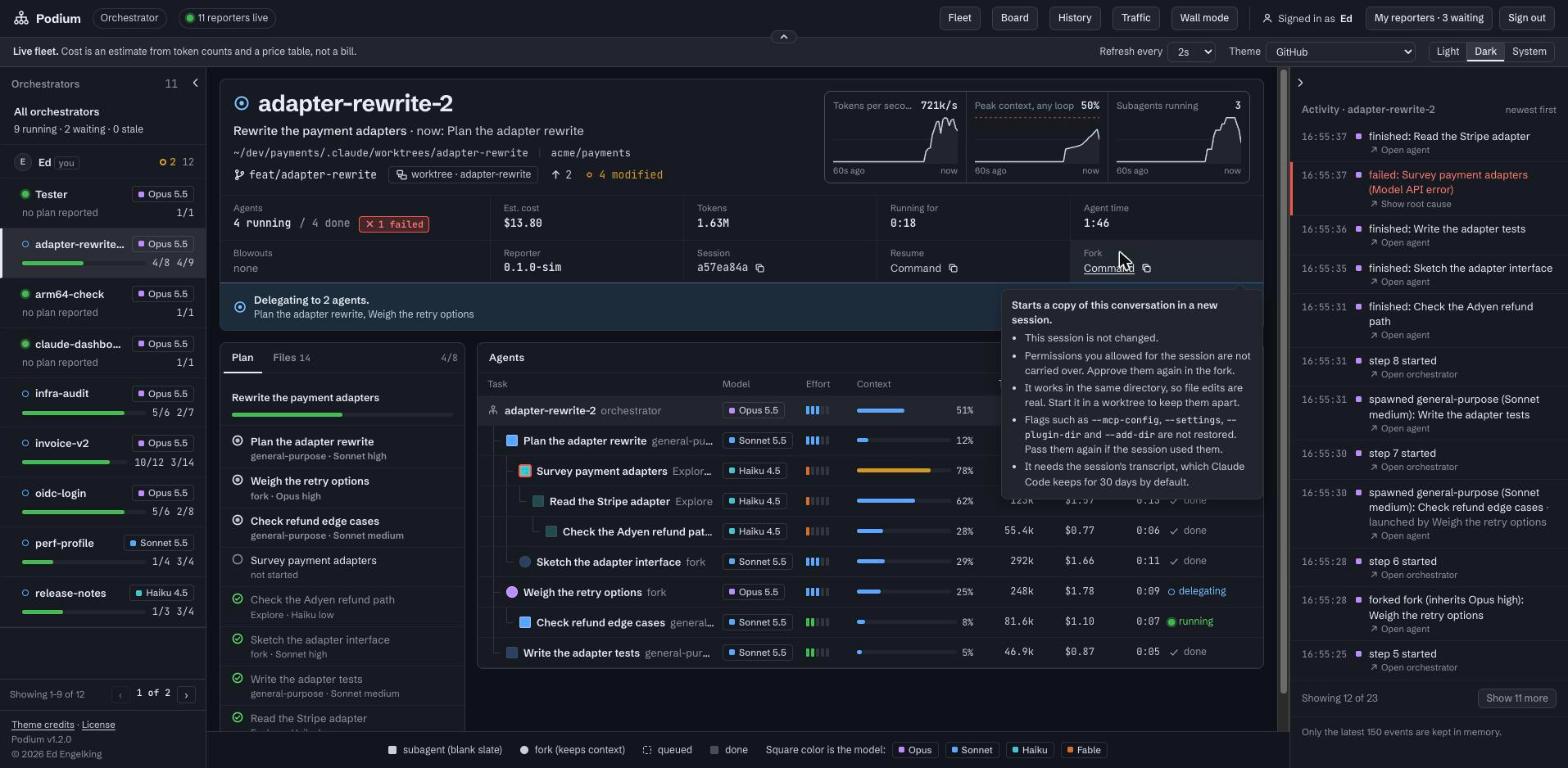This screenshot has height=768, width=1568.
Task: Open orchestrator for step 8 started
Action: 1413,375
